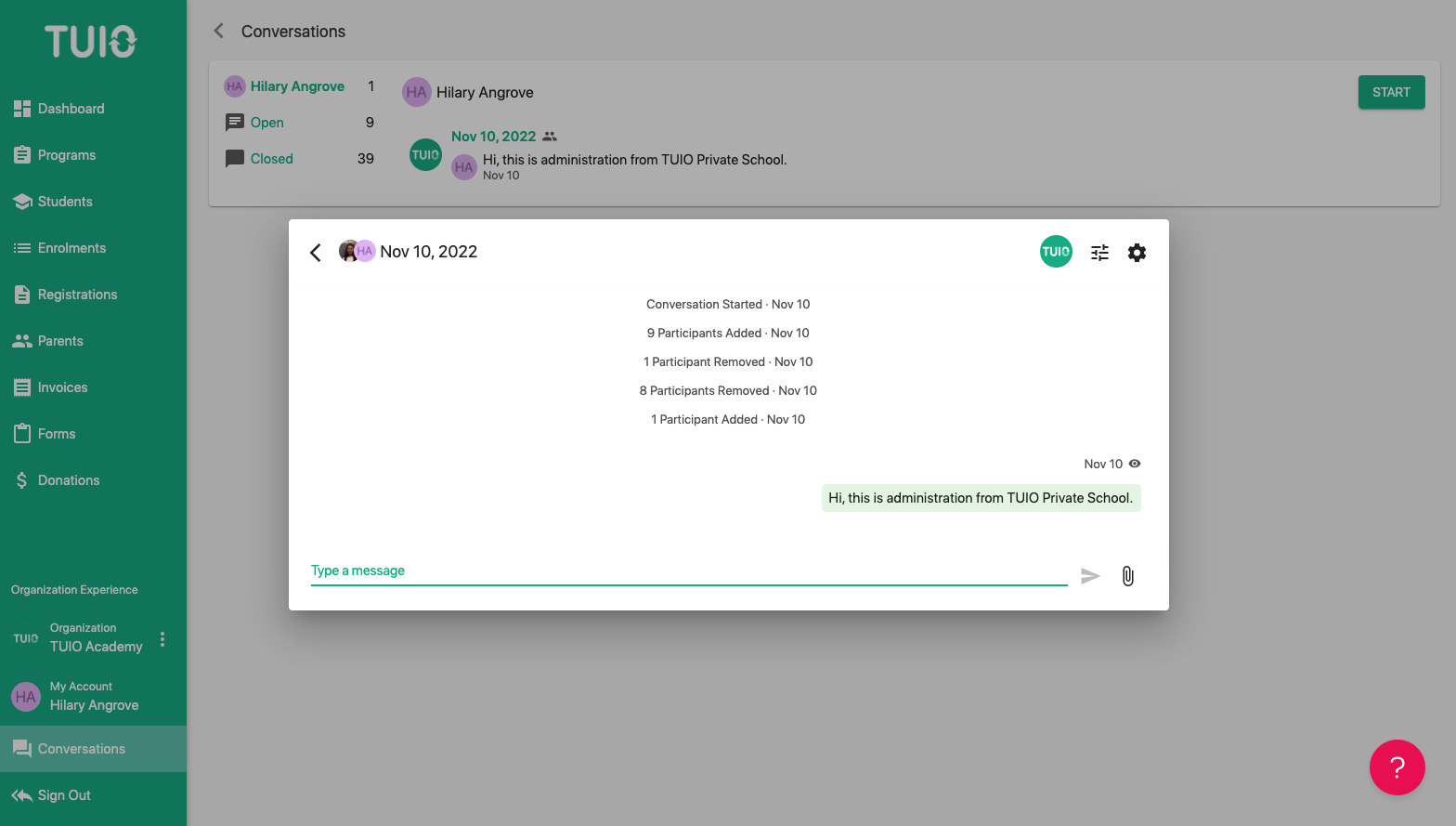Click the HA avatar next to Hilary Angrove header
1456x826 pixels.
point(416,92)
